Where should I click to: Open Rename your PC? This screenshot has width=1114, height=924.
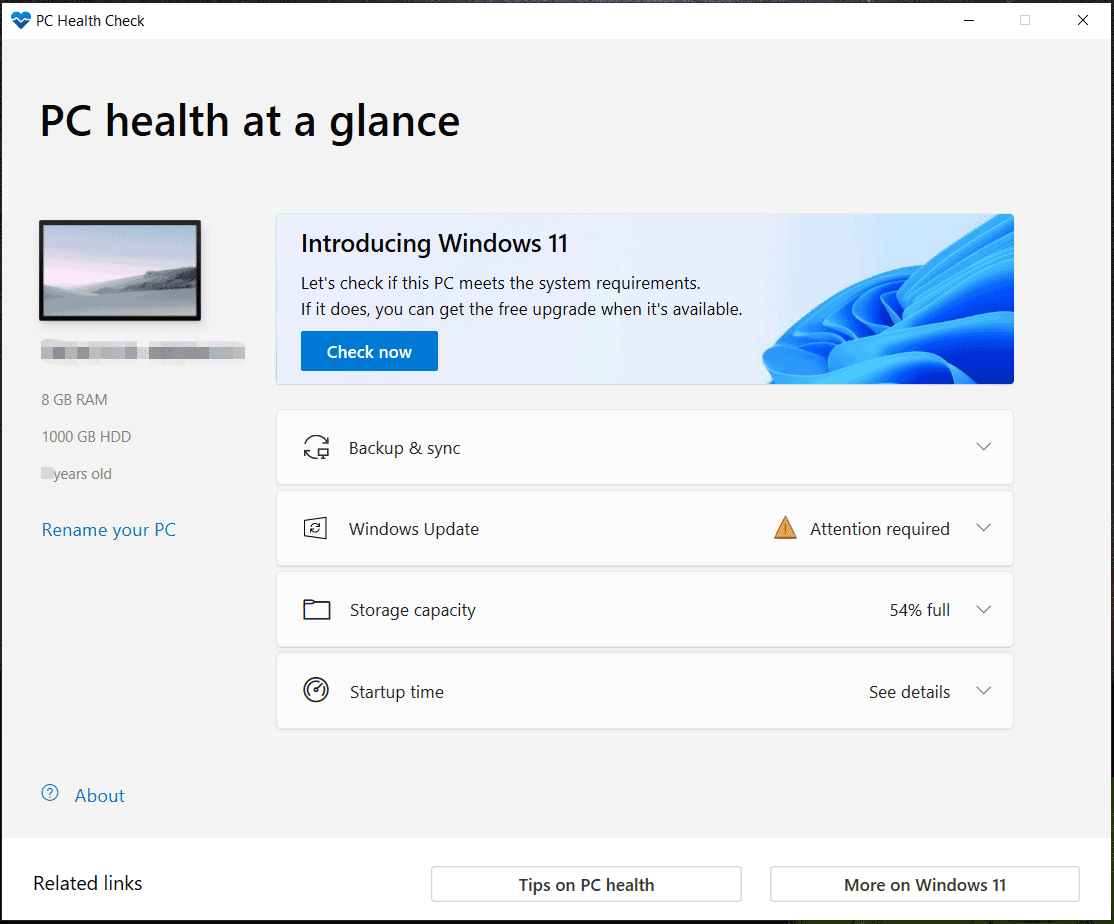click(108, 529)
